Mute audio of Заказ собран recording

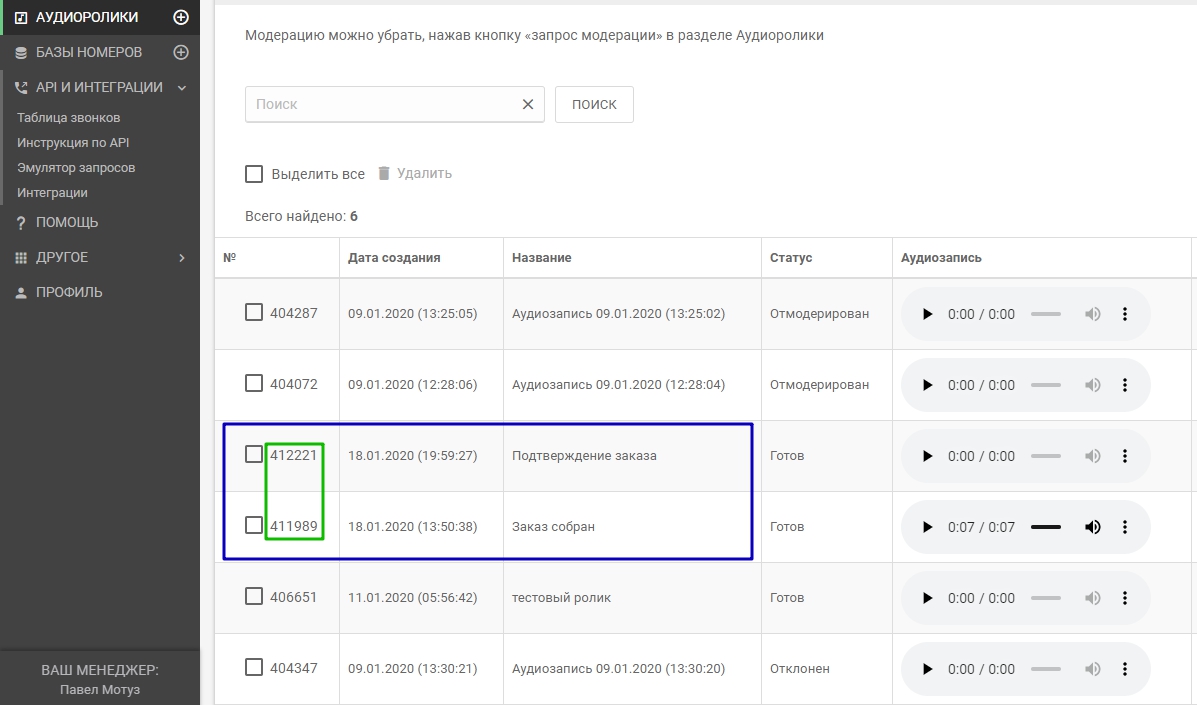1093,527
